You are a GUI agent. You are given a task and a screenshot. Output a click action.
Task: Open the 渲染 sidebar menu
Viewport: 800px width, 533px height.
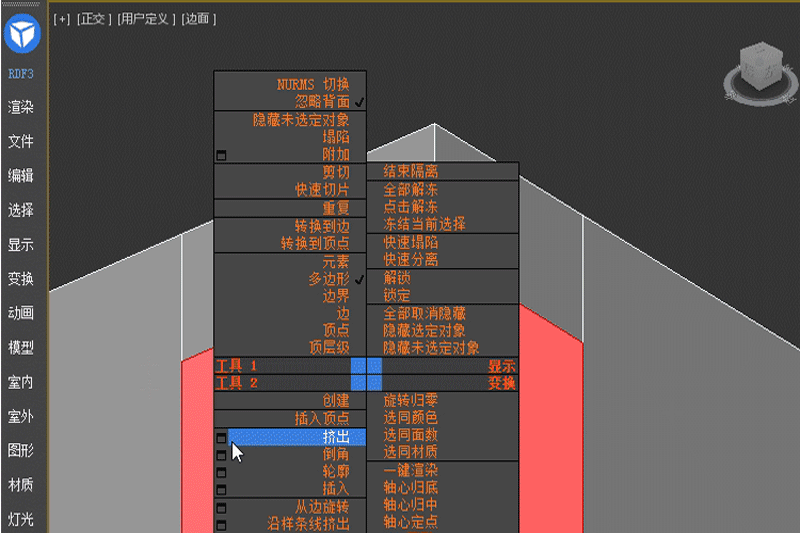tap(21, 107)
